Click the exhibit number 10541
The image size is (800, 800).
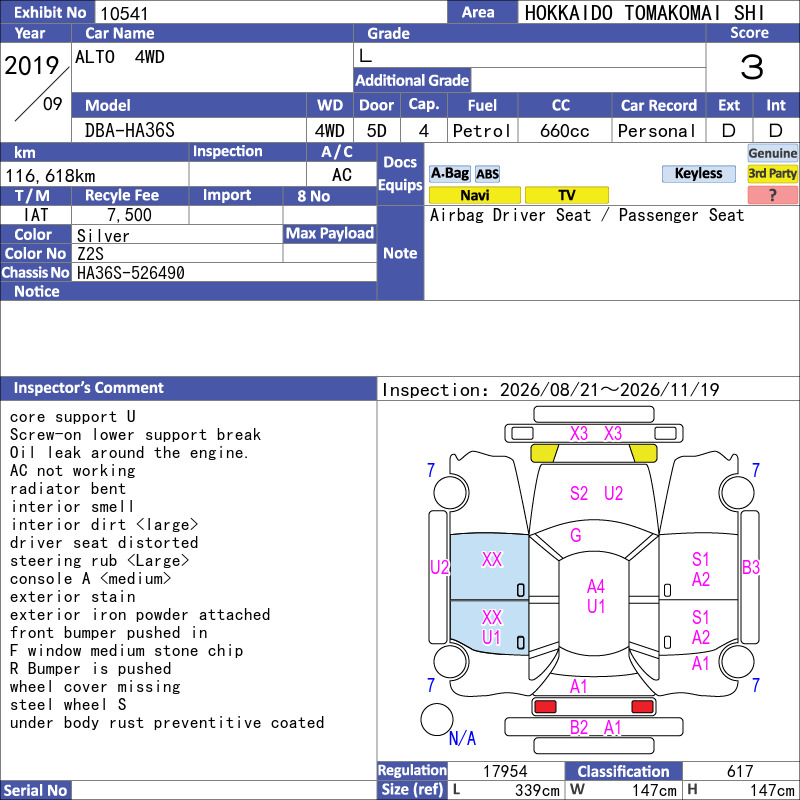tap(124, 13)
